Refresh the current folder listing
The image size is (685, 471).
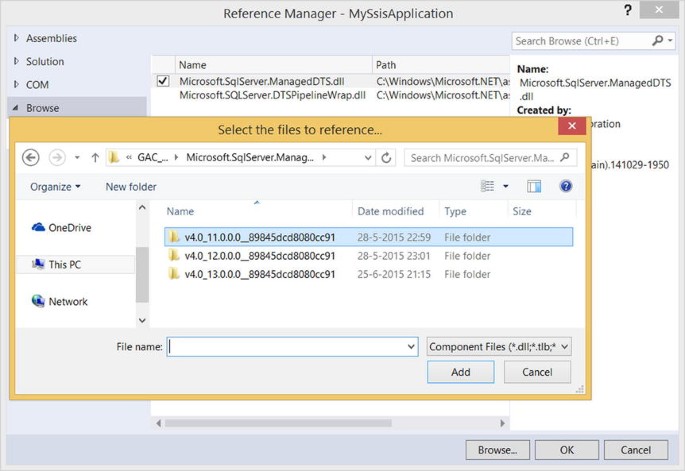click(x=386, y=158)
